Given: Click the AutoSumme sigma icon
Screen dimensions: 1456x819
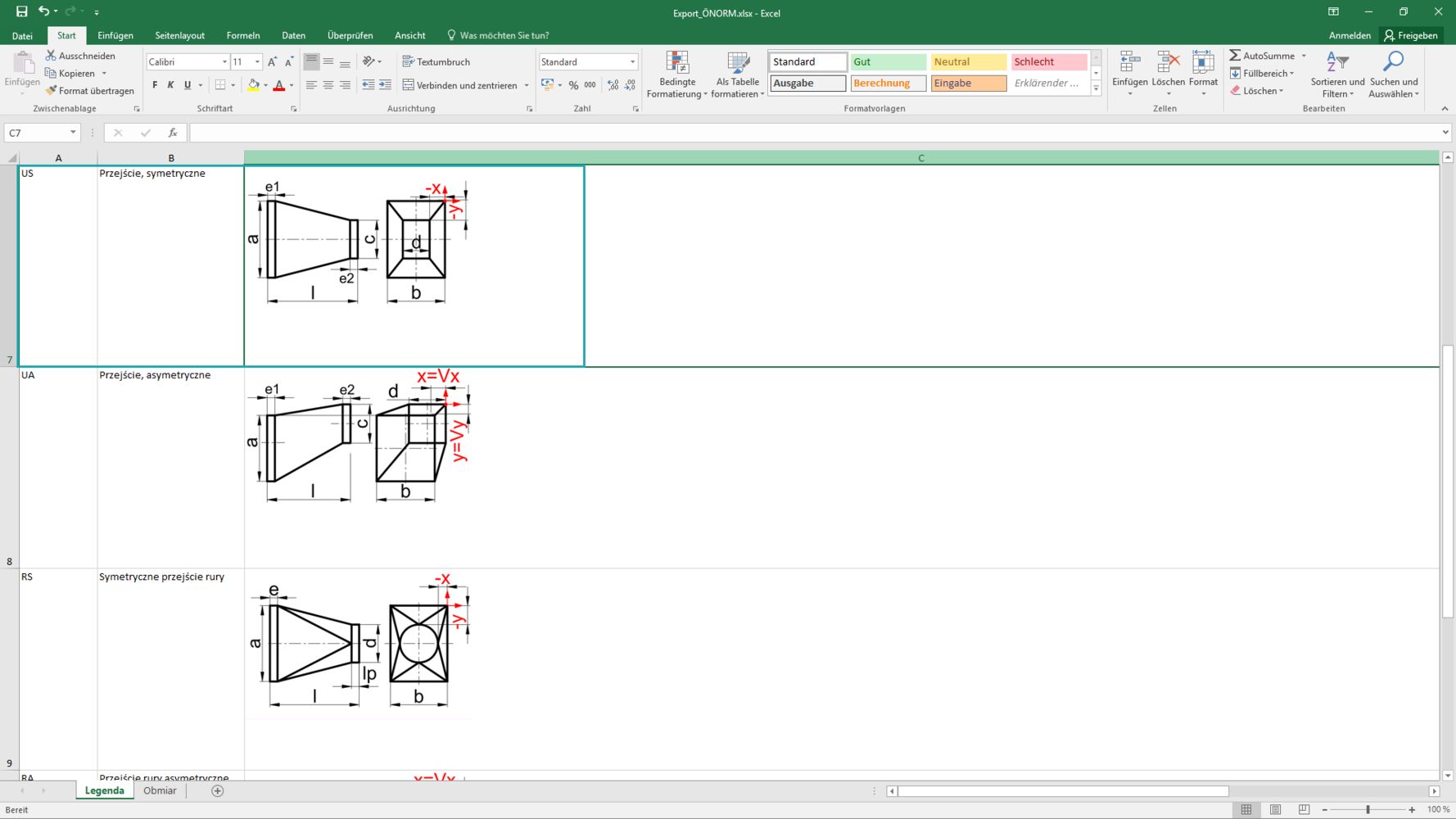Looking at the screenshot, I should pyautogui.click(x=1235, y=56).
